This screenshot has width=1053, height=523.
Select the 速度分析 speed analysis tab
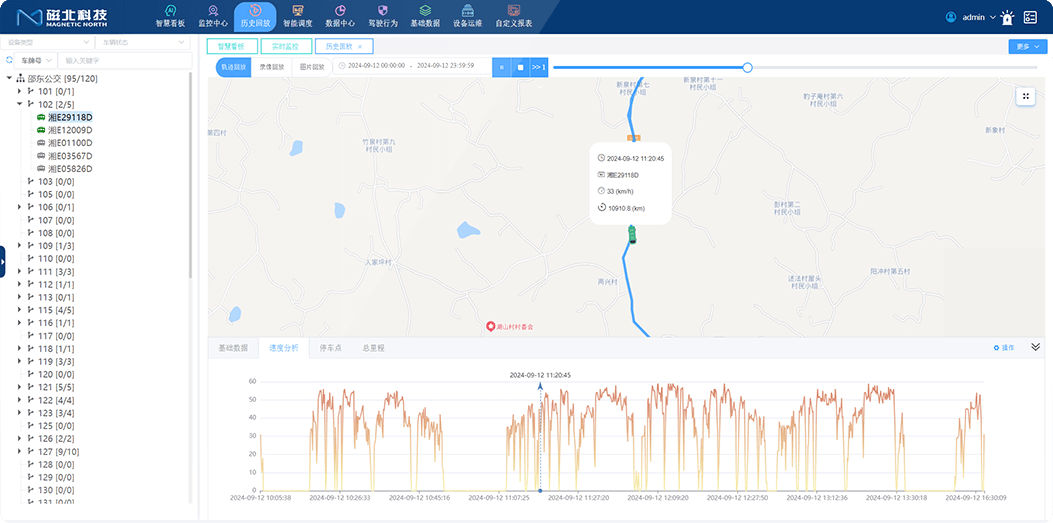[x=283, y=348]
